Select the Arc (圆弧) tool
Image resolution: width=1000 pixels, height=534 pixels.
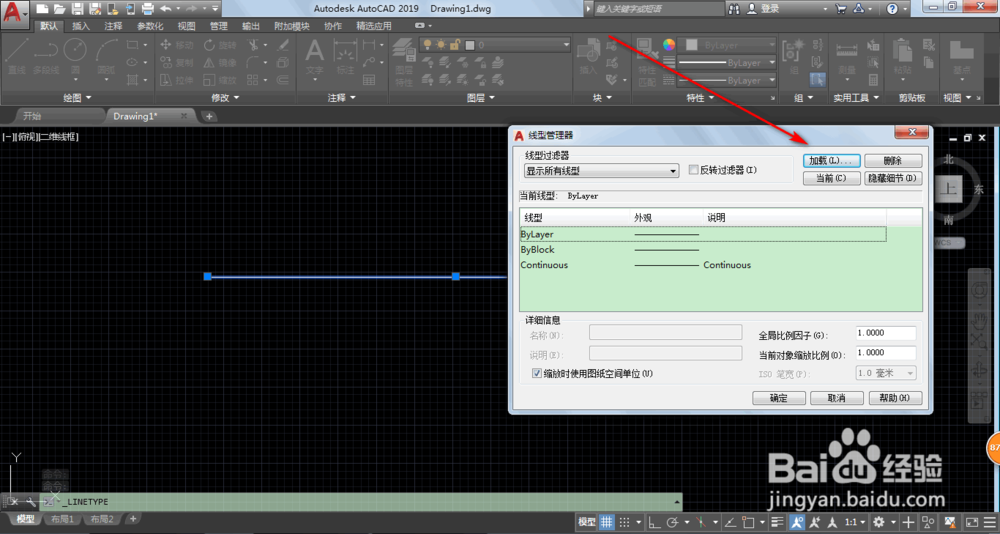(106, 57)
